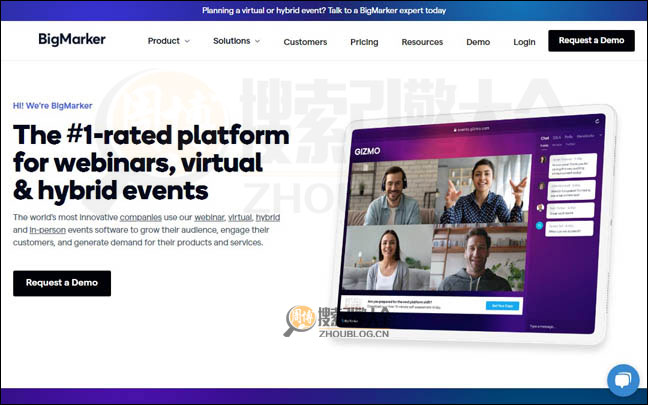
Task: Follow the 'companies' link
Action: click(141, 217)
